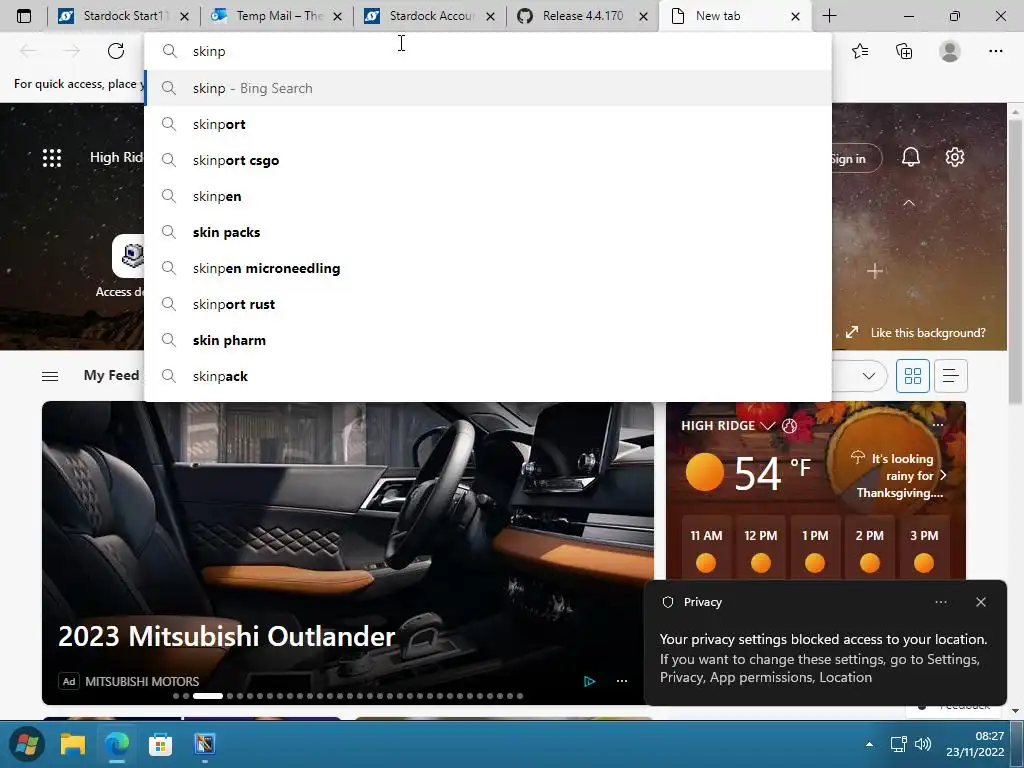Open a new tab with plus icon
This screenshot has width=1024, height=768.
pos(829,16)
